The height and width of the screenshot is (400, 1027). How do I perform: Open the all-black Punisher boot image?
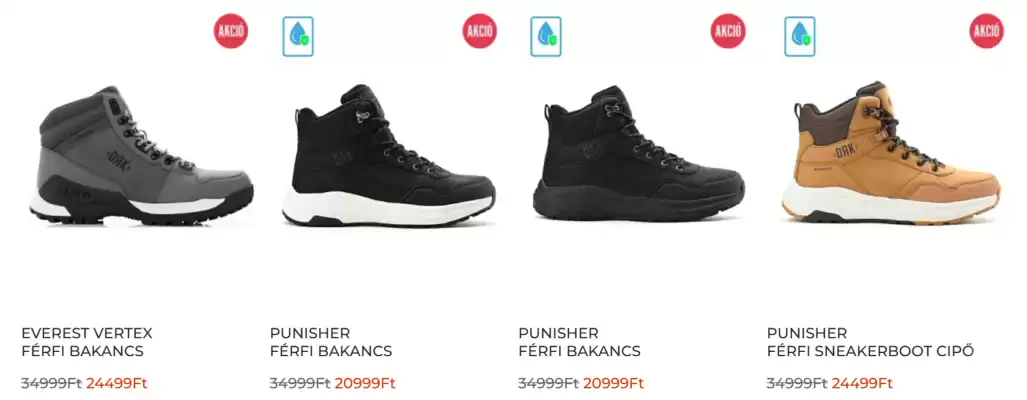(x=639, y=153)
